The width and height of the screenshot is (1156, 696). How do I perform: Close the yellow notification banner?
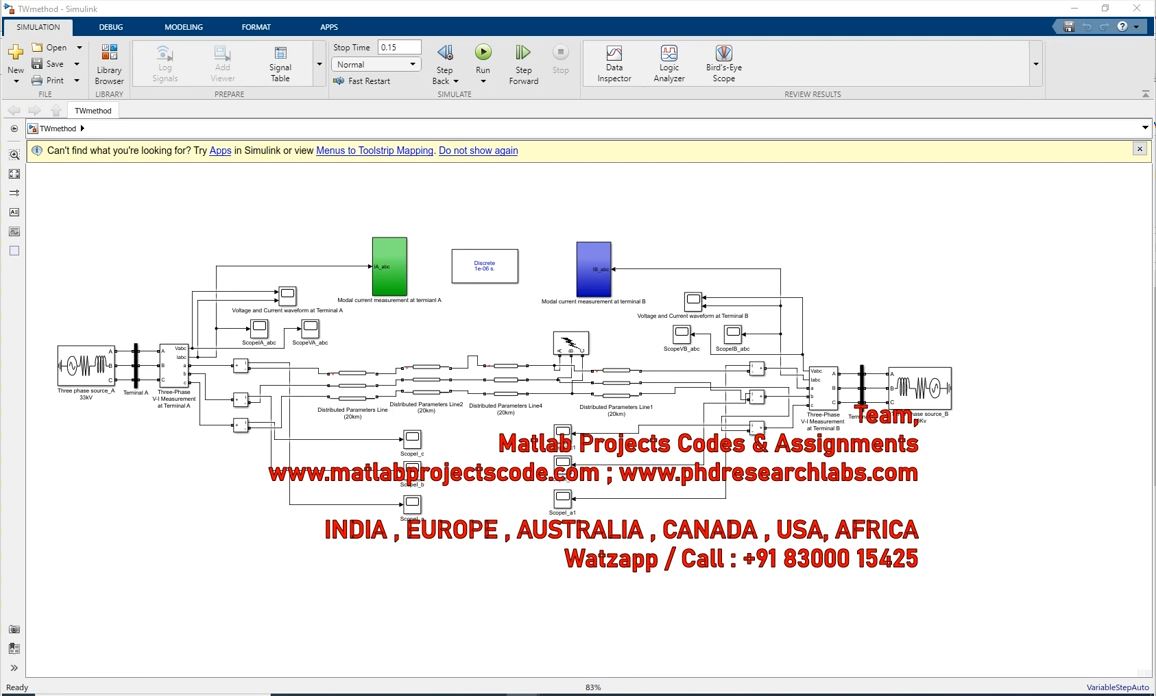click(1140, 149)
